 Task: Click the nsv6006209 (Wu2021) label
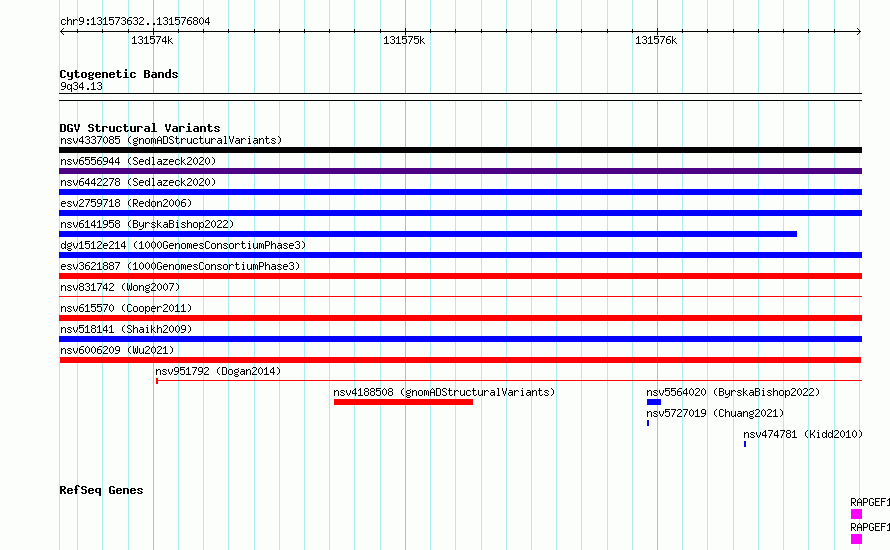[117, 350]
